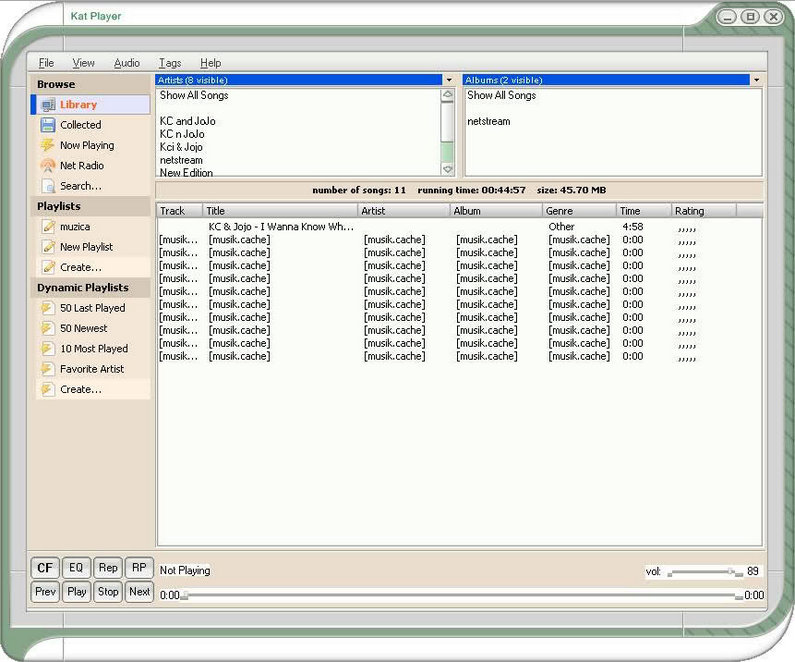Click the Dynamic Playlists Create icon
The image size is (795, 662).
pyautogui.click(x=47, y=389)
